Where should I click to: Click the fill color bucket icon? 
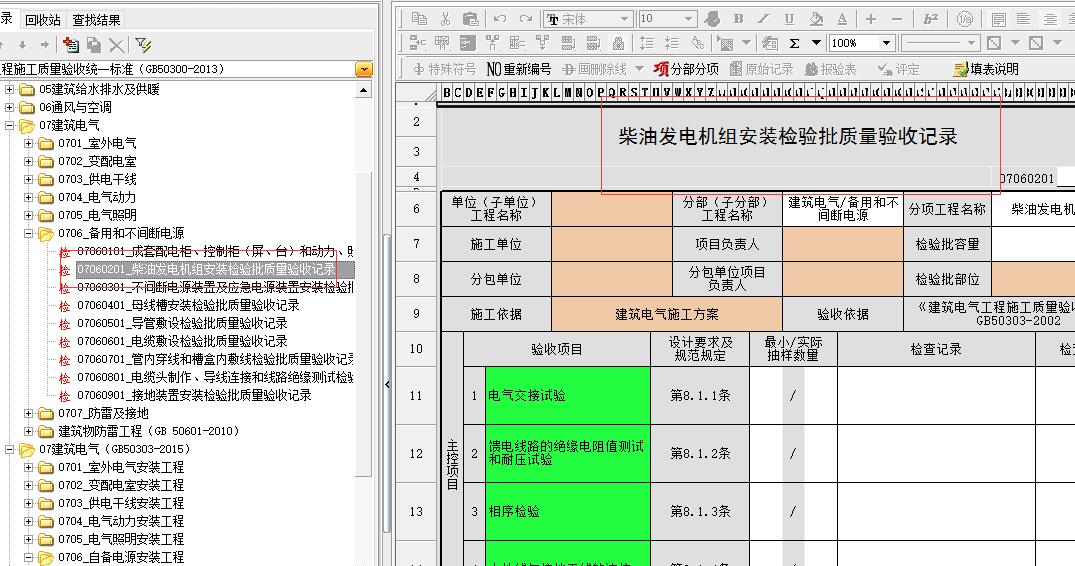coord(815,19)
